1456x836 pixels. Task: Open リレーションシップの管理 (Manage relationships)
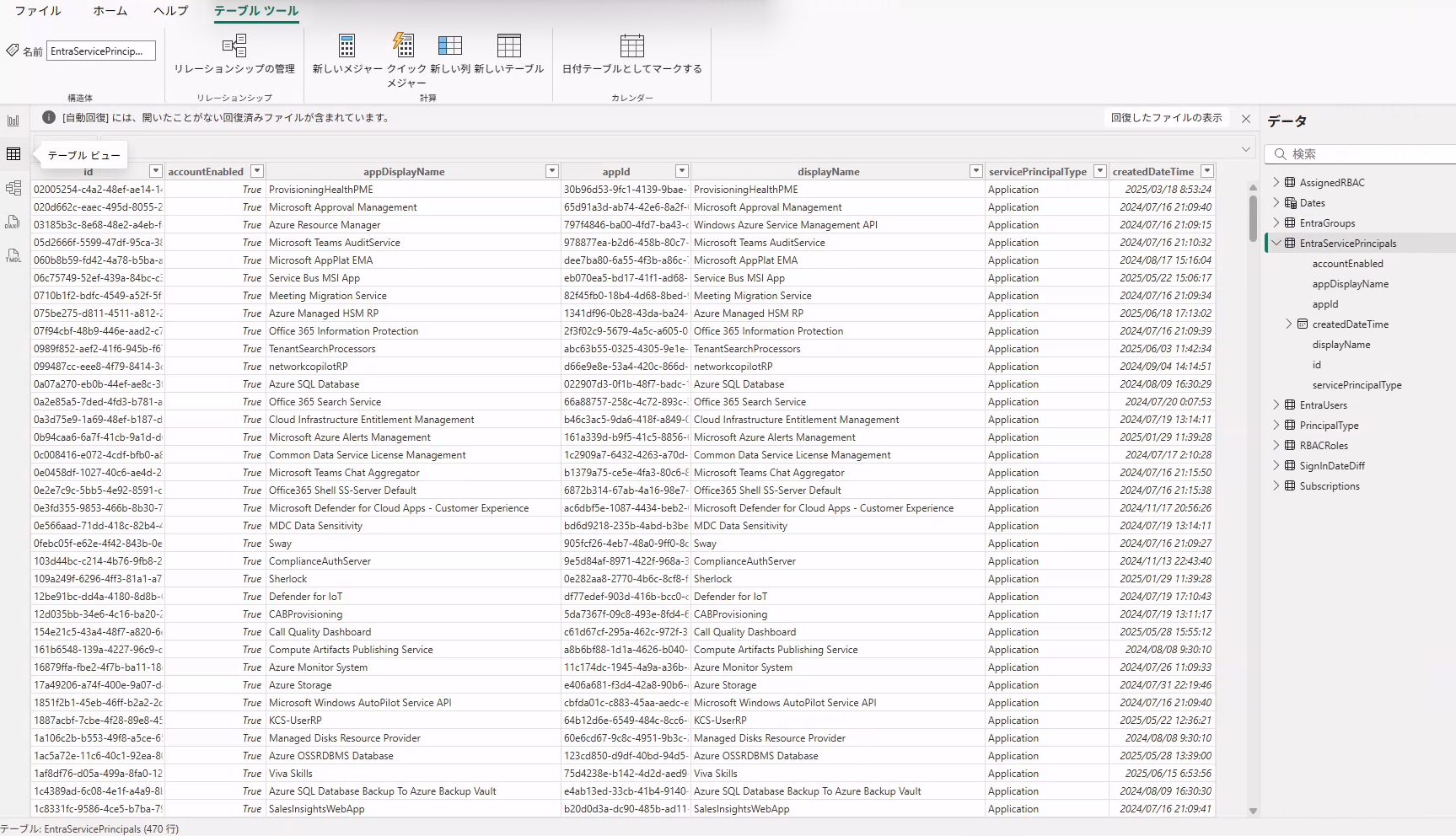[234, 57]
